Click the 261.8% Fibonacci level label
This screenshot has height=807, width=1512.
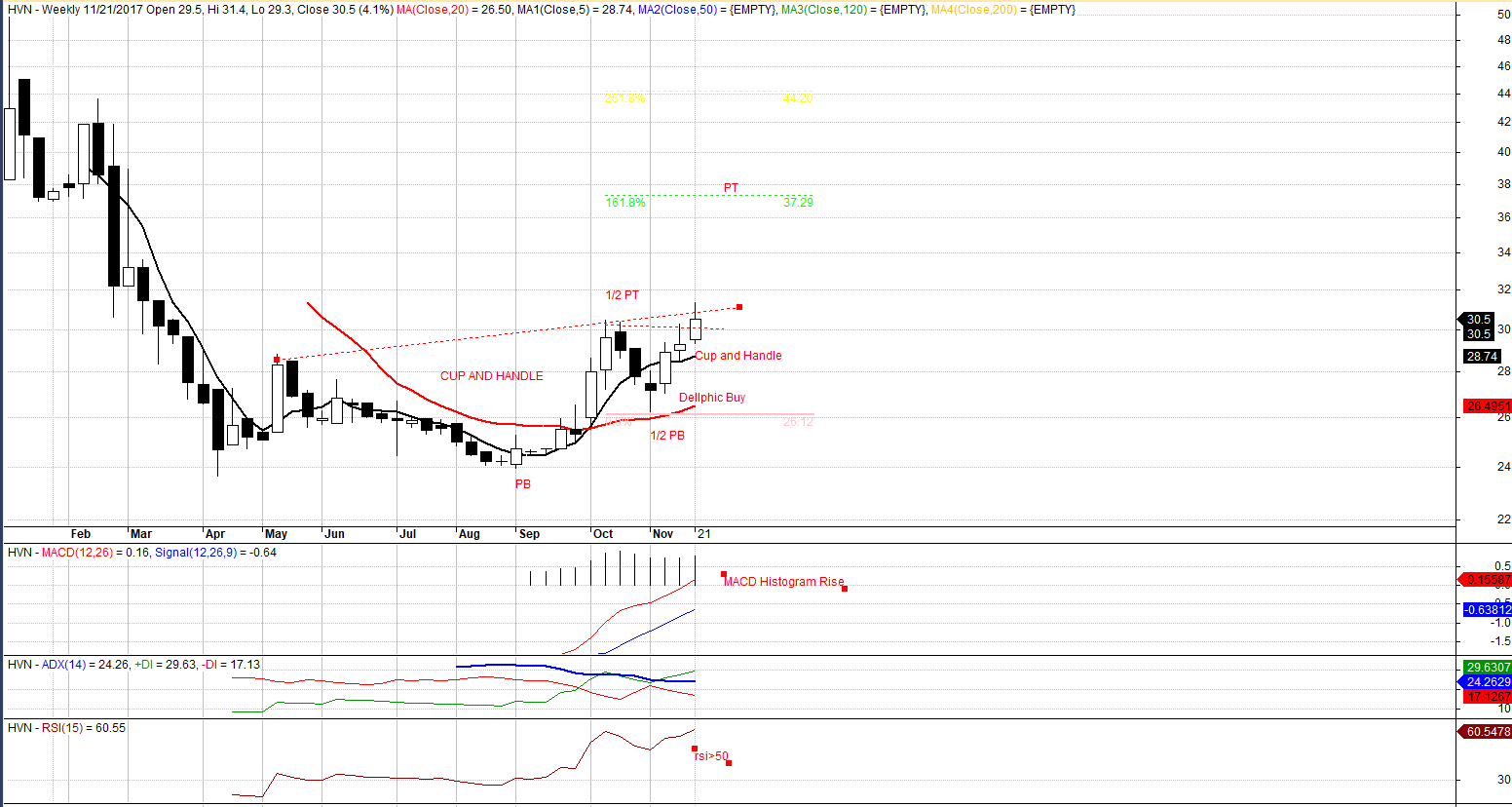[x=624, y=98]
